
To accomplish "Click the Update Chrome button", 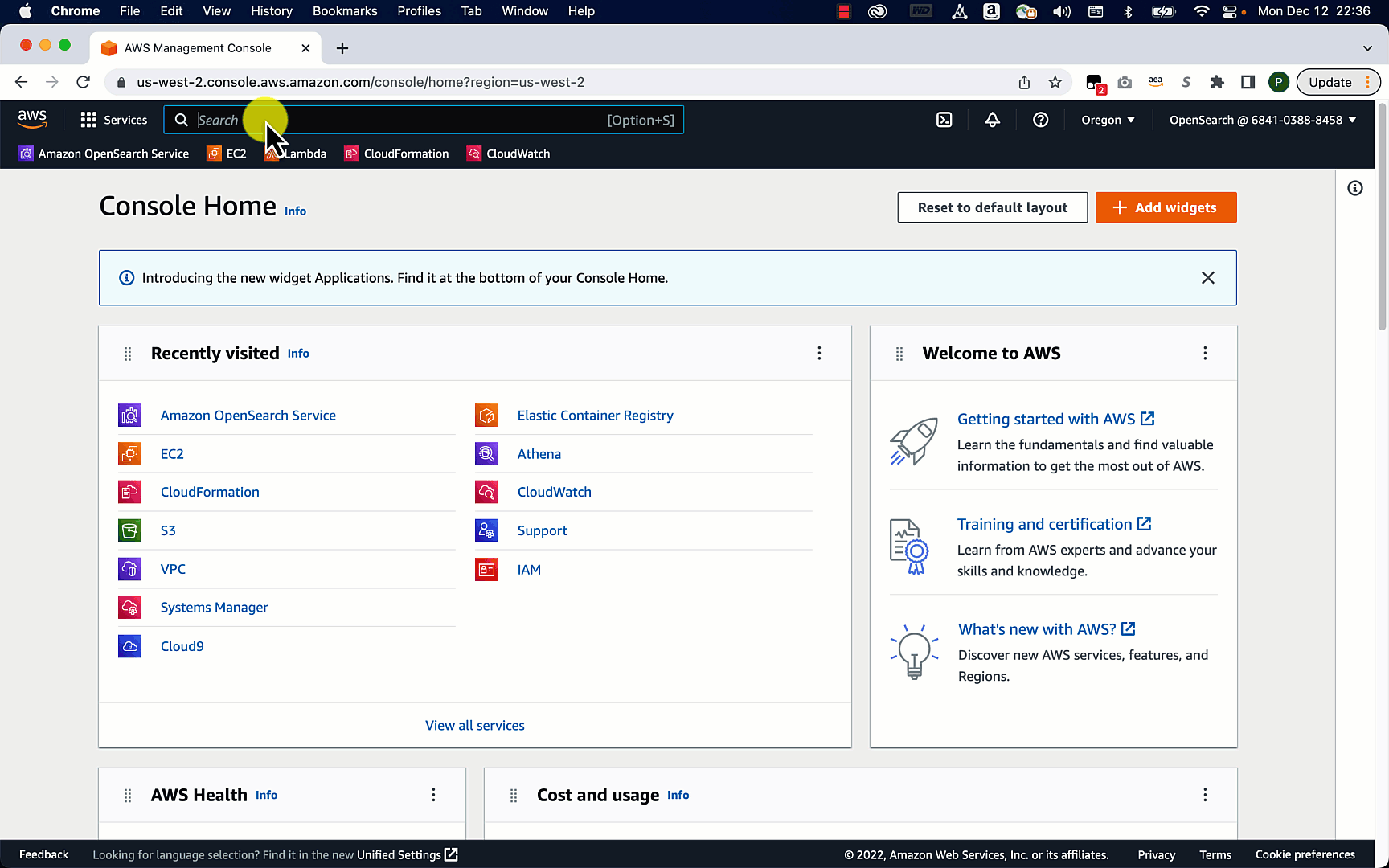I will [x=1338, y=82].
